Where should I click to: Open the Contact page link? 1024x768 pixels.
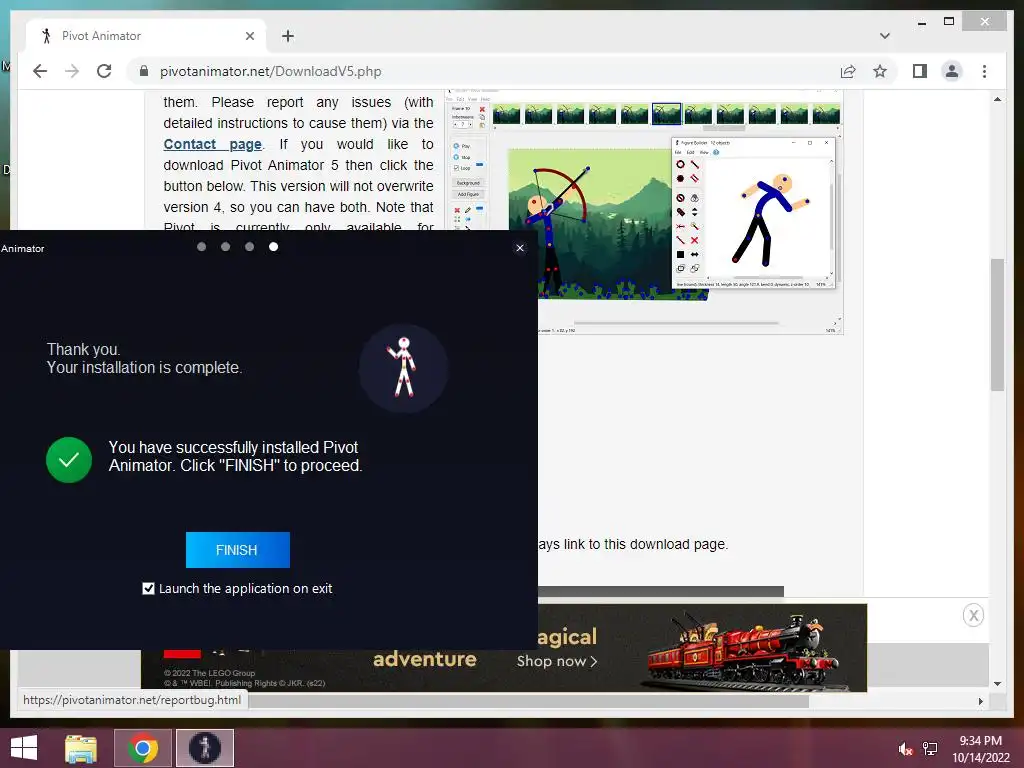212,144
